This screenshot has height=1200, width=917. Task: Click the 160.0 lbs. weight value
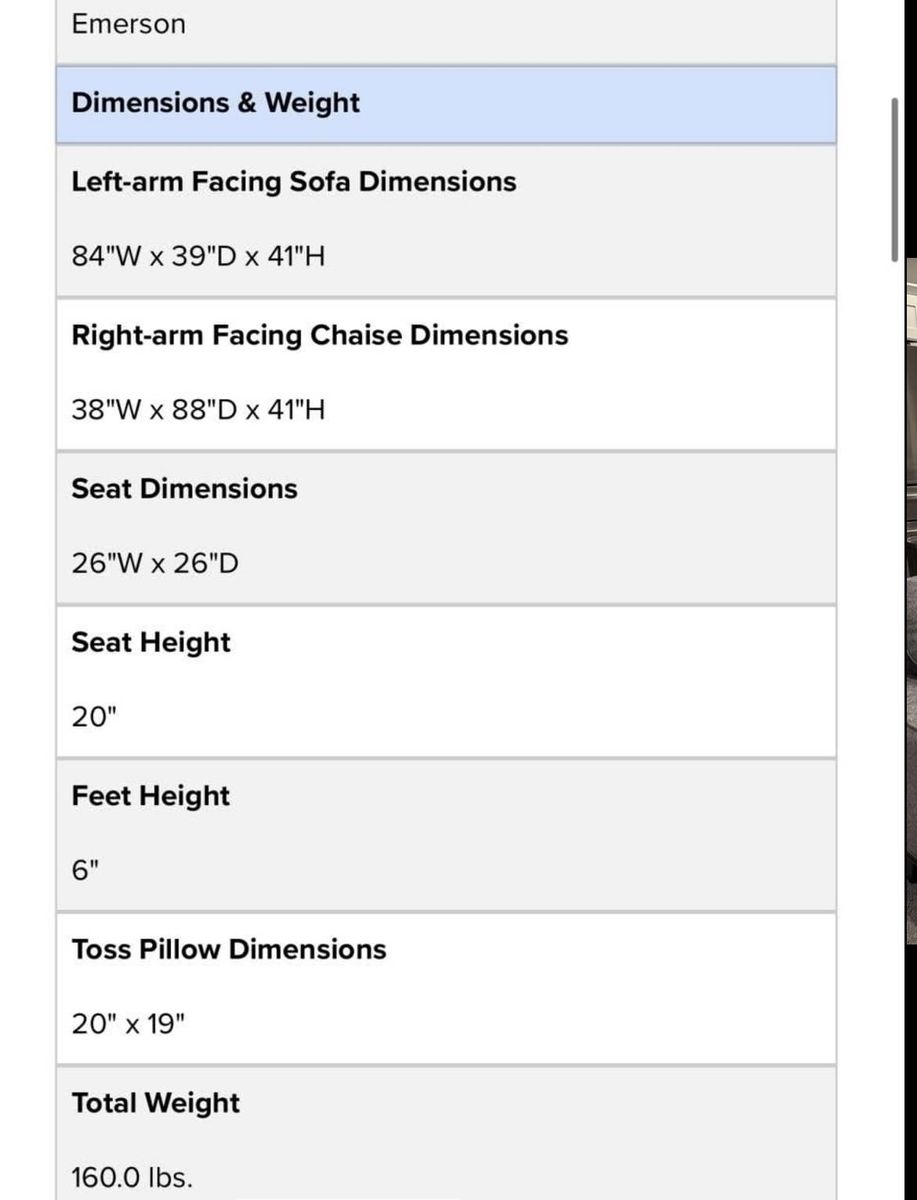click(132, 1177)
